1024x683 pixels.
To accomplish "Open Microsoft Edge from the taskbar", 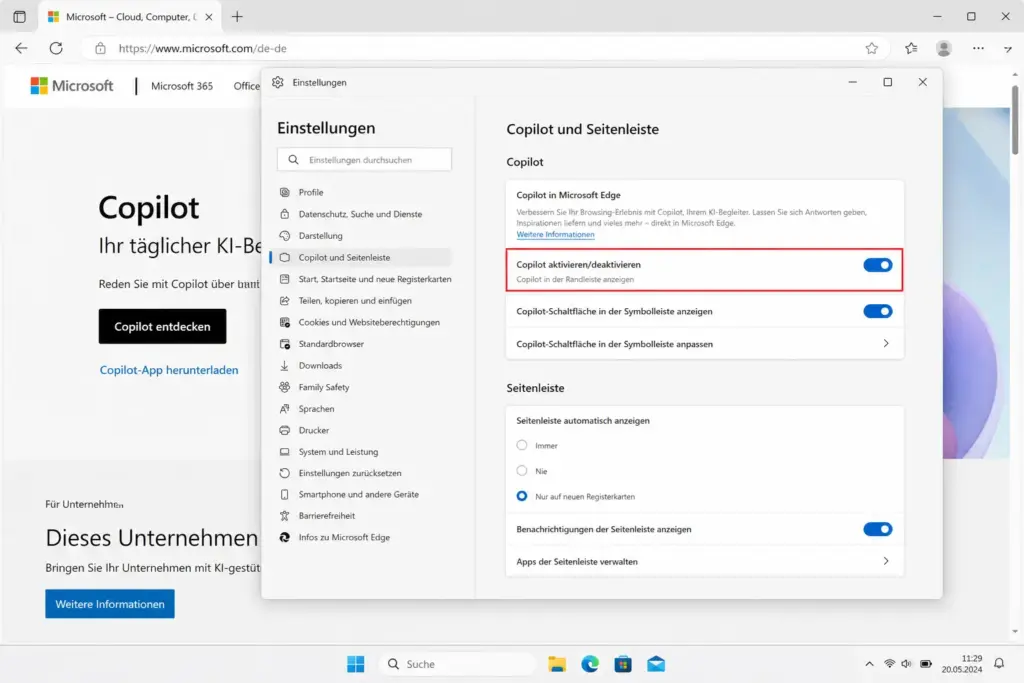I will tap(590, 664).
